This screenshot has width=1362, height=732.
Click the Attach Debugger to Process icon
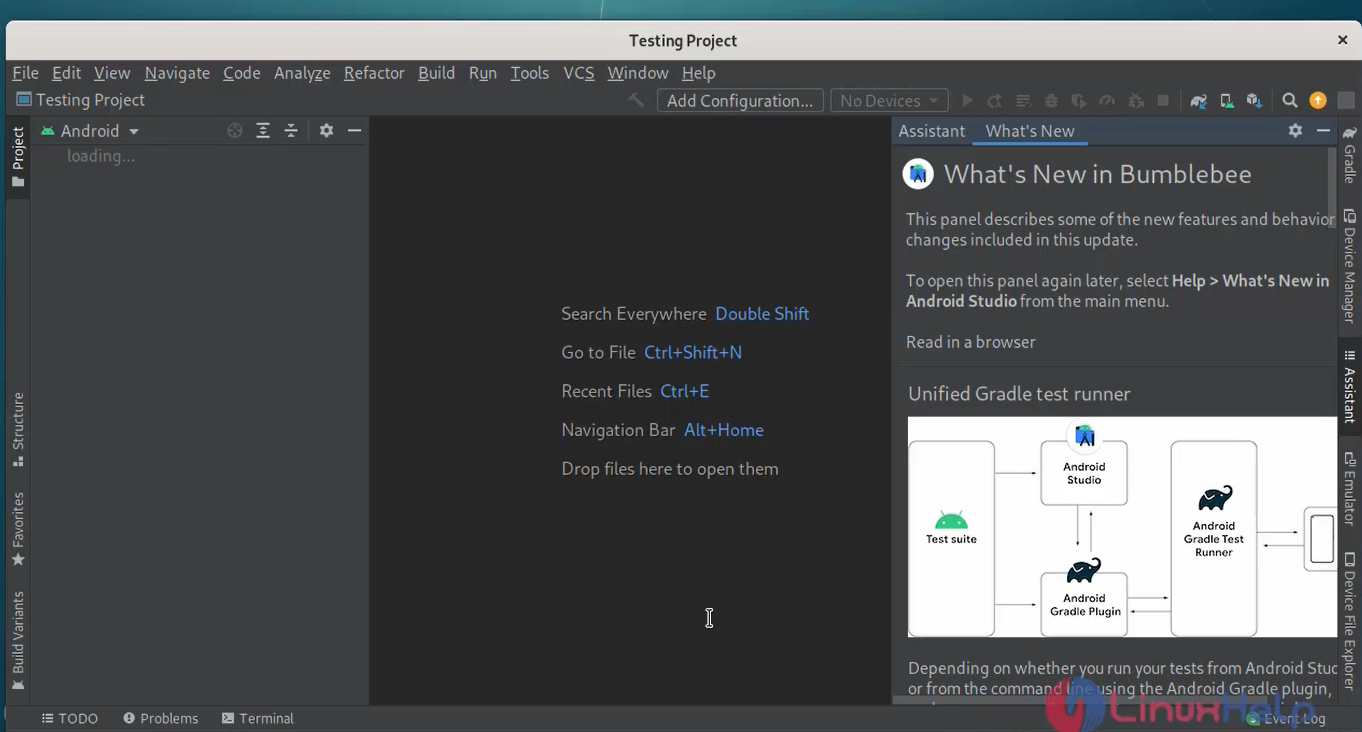[x=1135, y=101]
